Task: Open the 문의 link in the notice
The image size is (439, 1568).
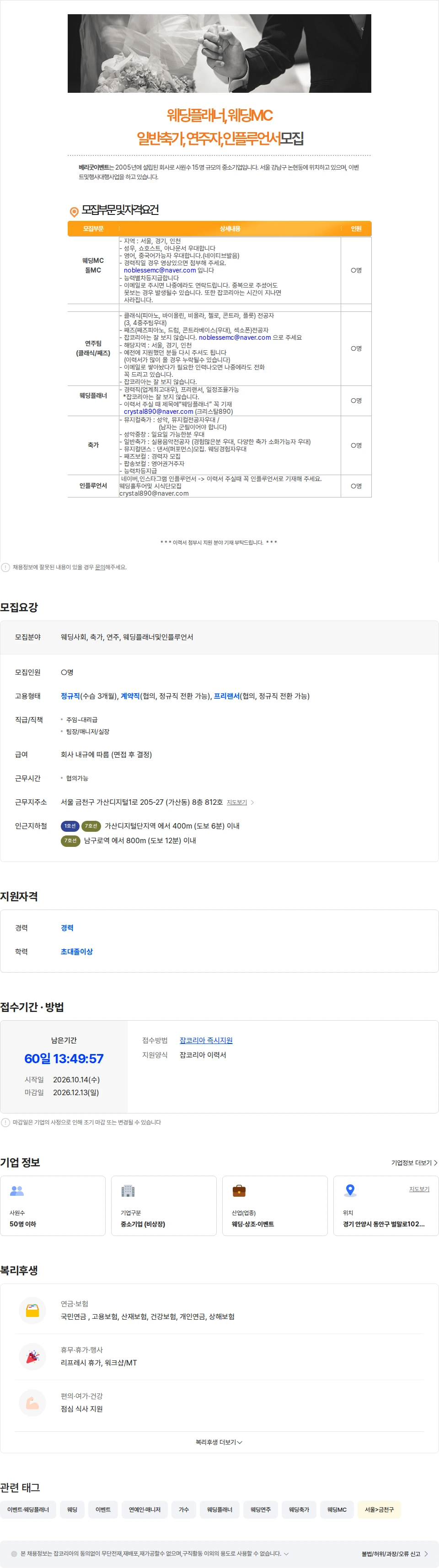Action: tap(100, 567)
